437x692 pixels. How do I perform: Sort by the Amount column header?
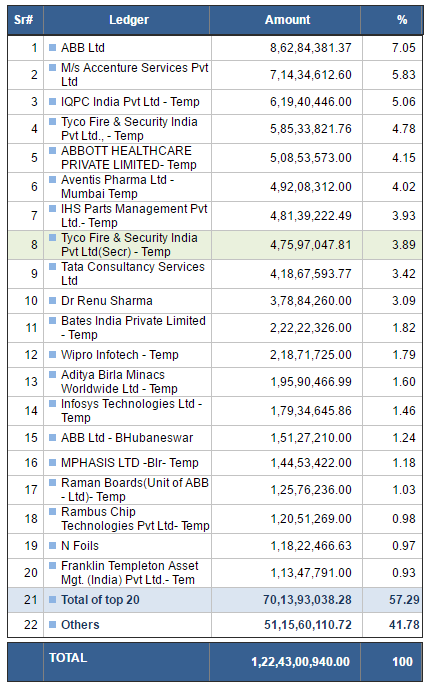click(287, 20)
